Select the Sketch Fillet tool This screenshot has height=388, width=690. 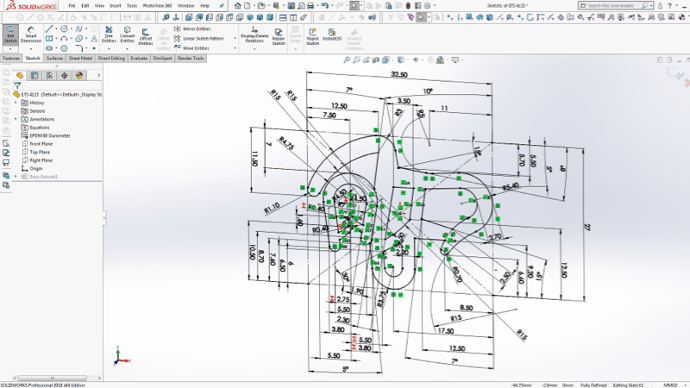point(79,48)
